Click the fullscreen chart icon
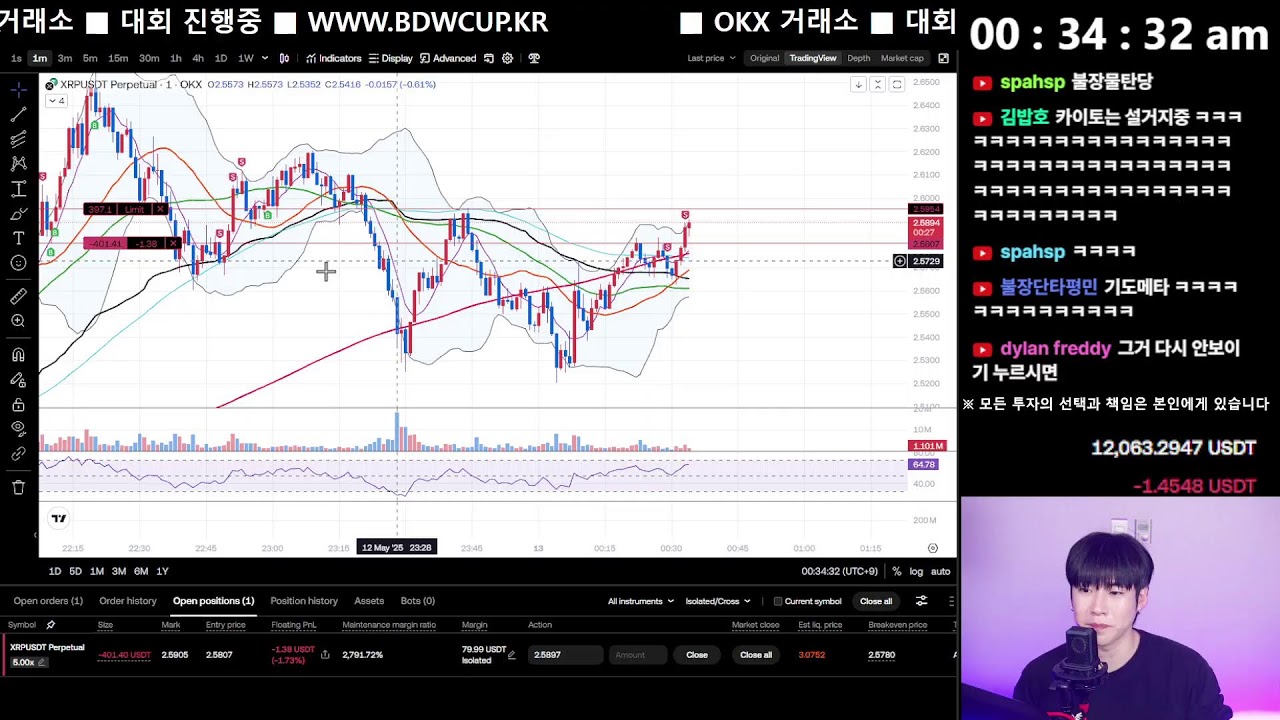 [x=943, y=58]
